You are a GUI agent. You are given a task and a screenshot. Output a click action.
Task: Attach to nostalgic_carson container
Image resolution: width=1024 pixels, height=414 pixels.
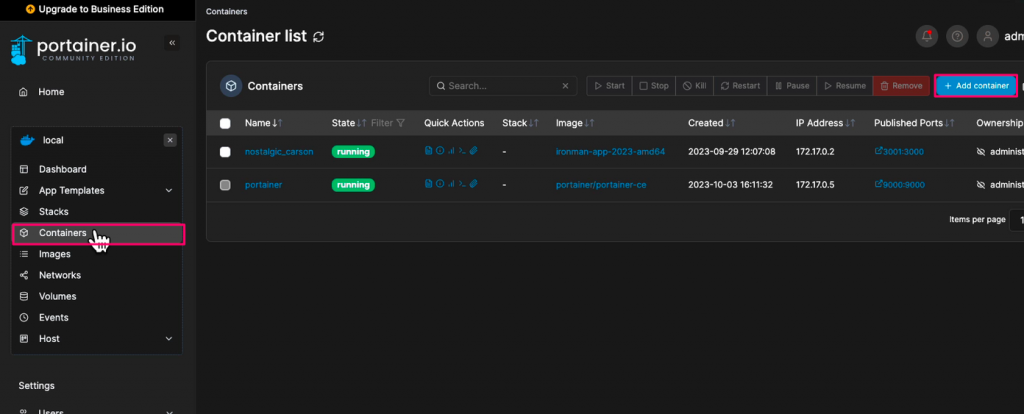pyautogui.click(x=473, y=150)
